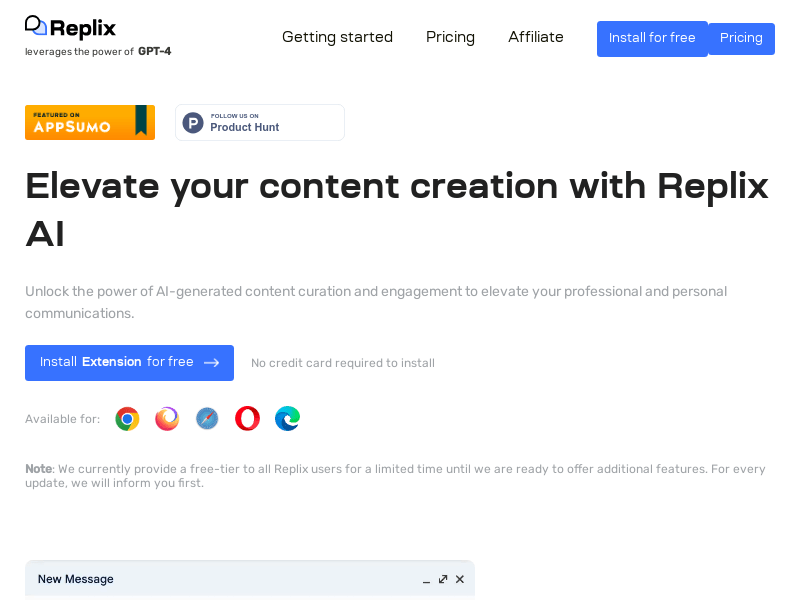This screenshot has width=800, height=600.
Task: Open the Getting started menu item
Action: (x=337, y=37)
